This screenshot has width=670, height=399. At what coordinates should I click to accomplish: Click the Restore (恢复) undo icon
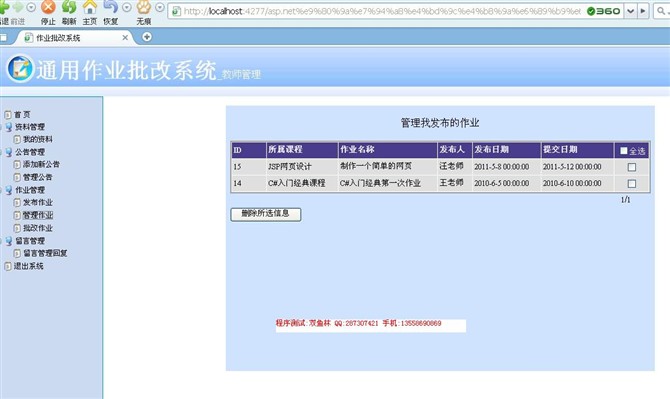(111, 7)
